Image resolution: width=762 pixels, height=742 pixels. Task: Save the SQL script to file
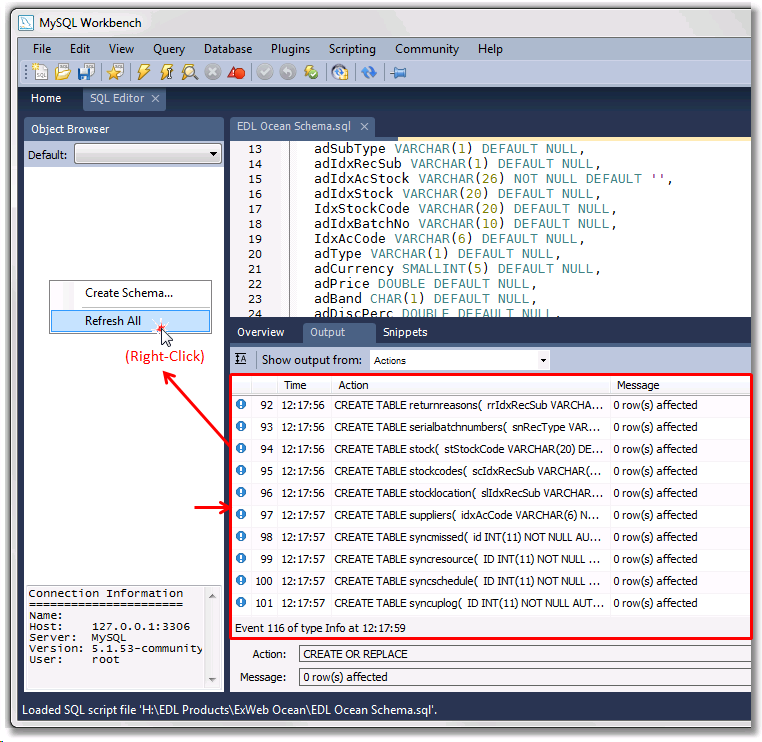point(87,72)
